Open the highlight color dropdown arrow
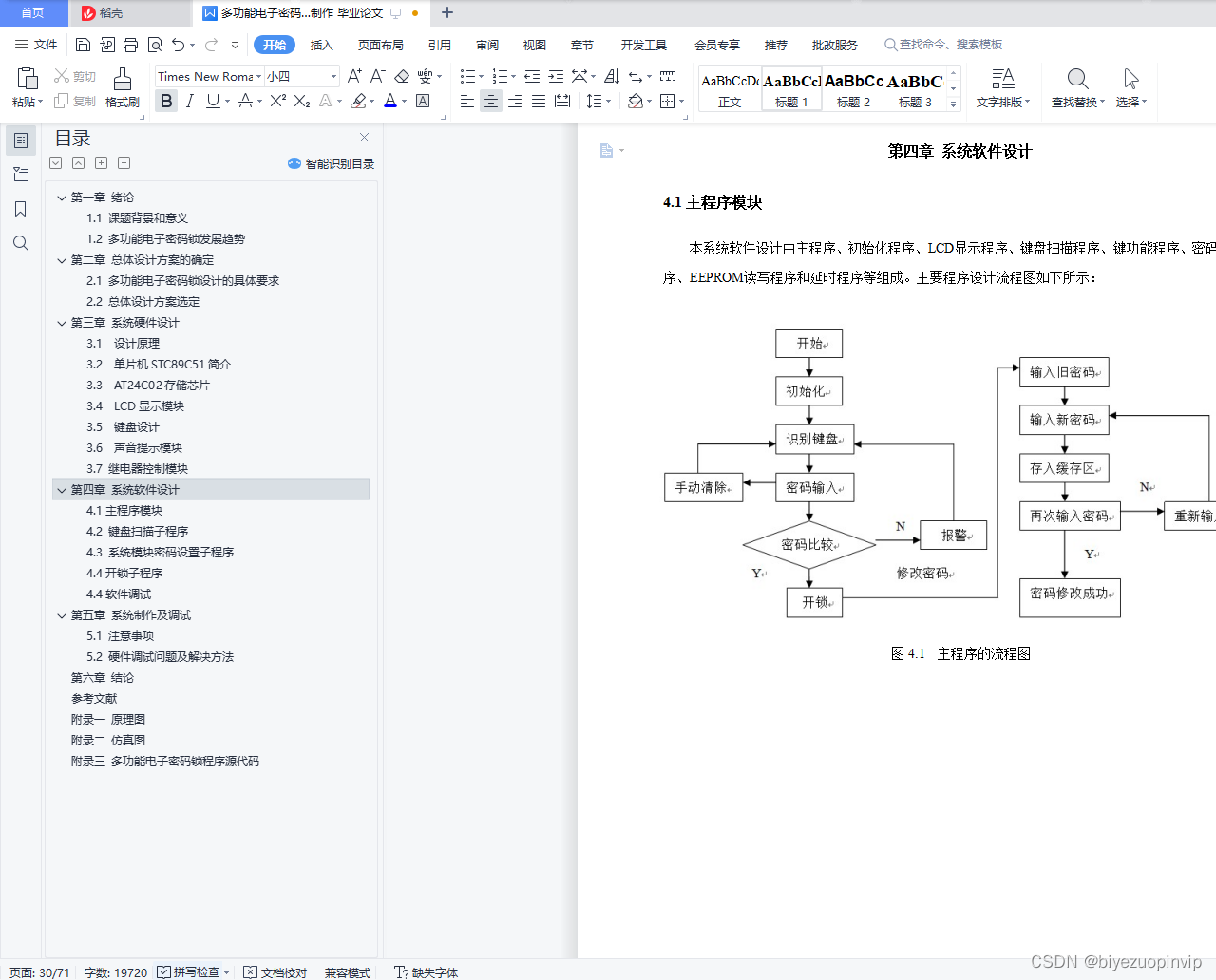 (x=371, y=102)
